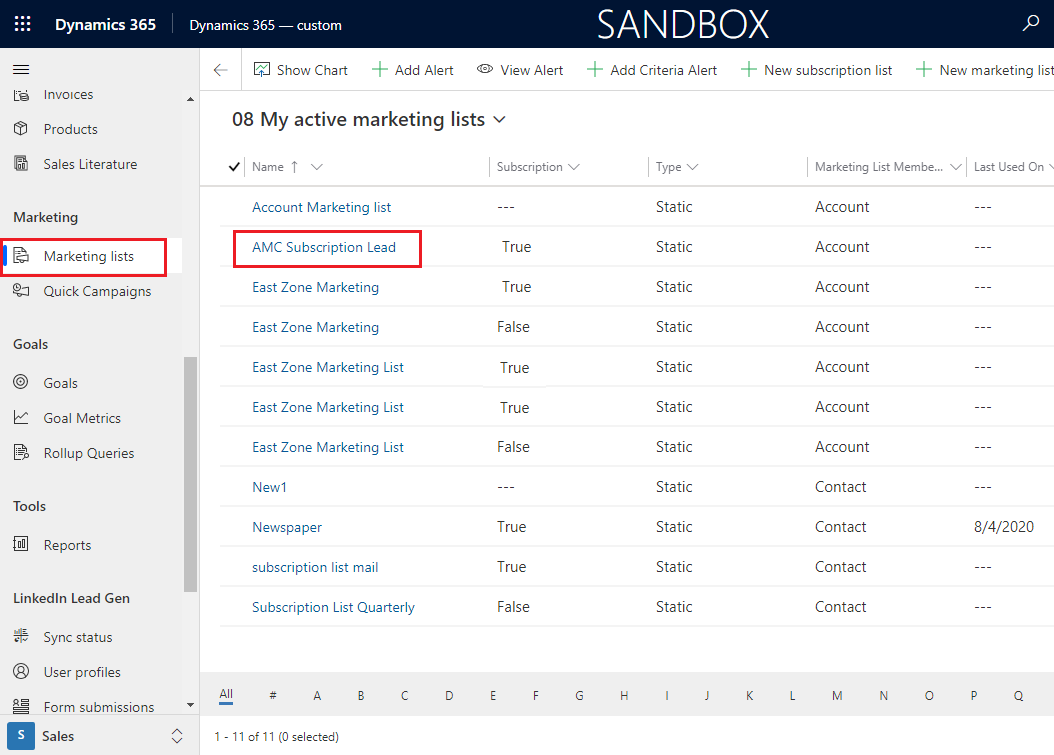This screenshot has height=755, width=1054.
Task: Open Marketing lists in sidebar
Action: pos(89,256)
